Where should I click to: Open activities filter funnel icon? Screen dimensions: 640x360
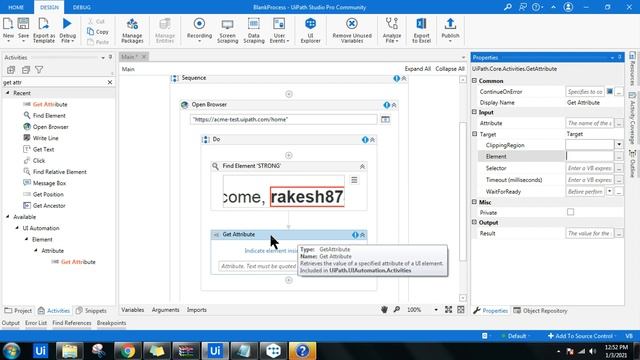[x=39, y=70]
